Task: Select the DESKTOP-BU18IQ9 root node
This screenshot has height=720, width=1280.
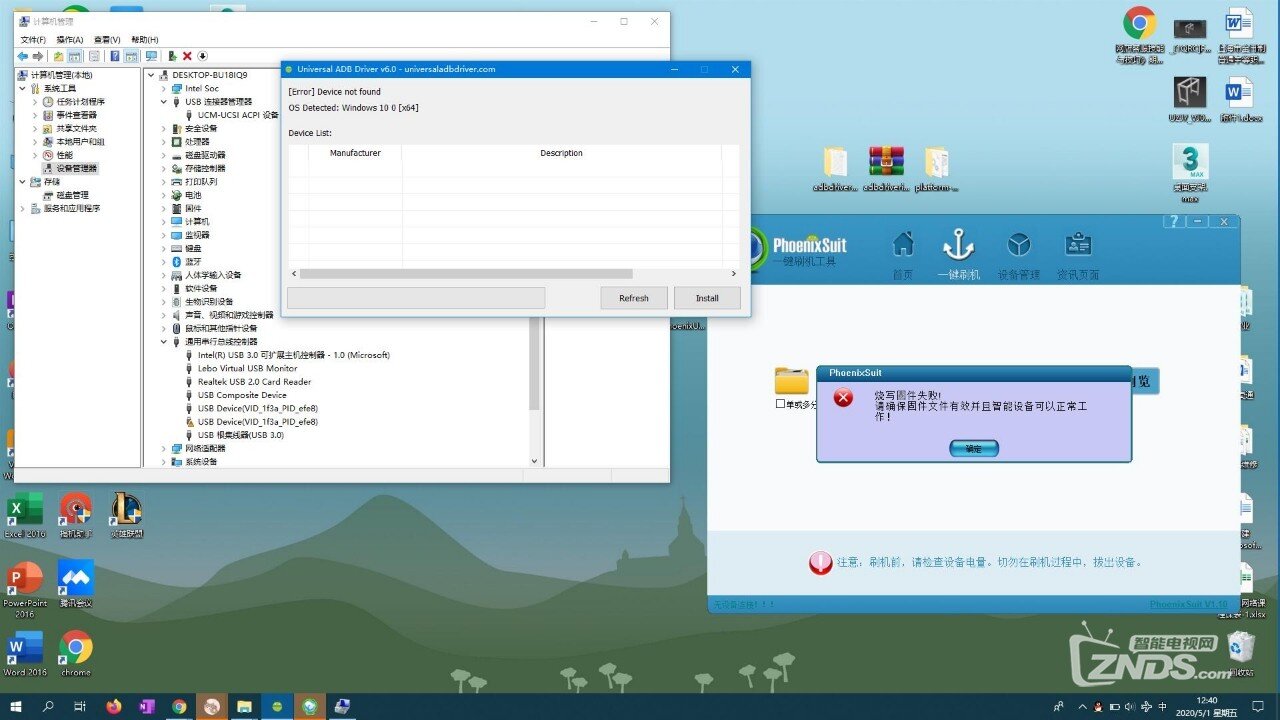Action: (x=209, y=75)
